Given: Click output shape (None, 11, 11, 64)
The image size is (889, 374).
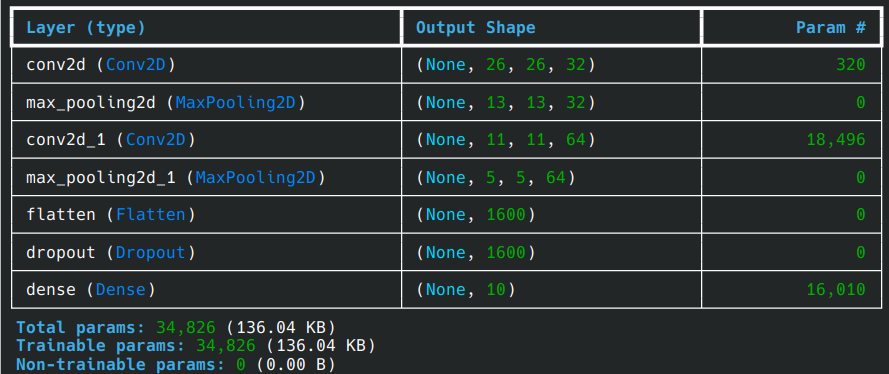Looking at the screenshot, I should (506, 140).
